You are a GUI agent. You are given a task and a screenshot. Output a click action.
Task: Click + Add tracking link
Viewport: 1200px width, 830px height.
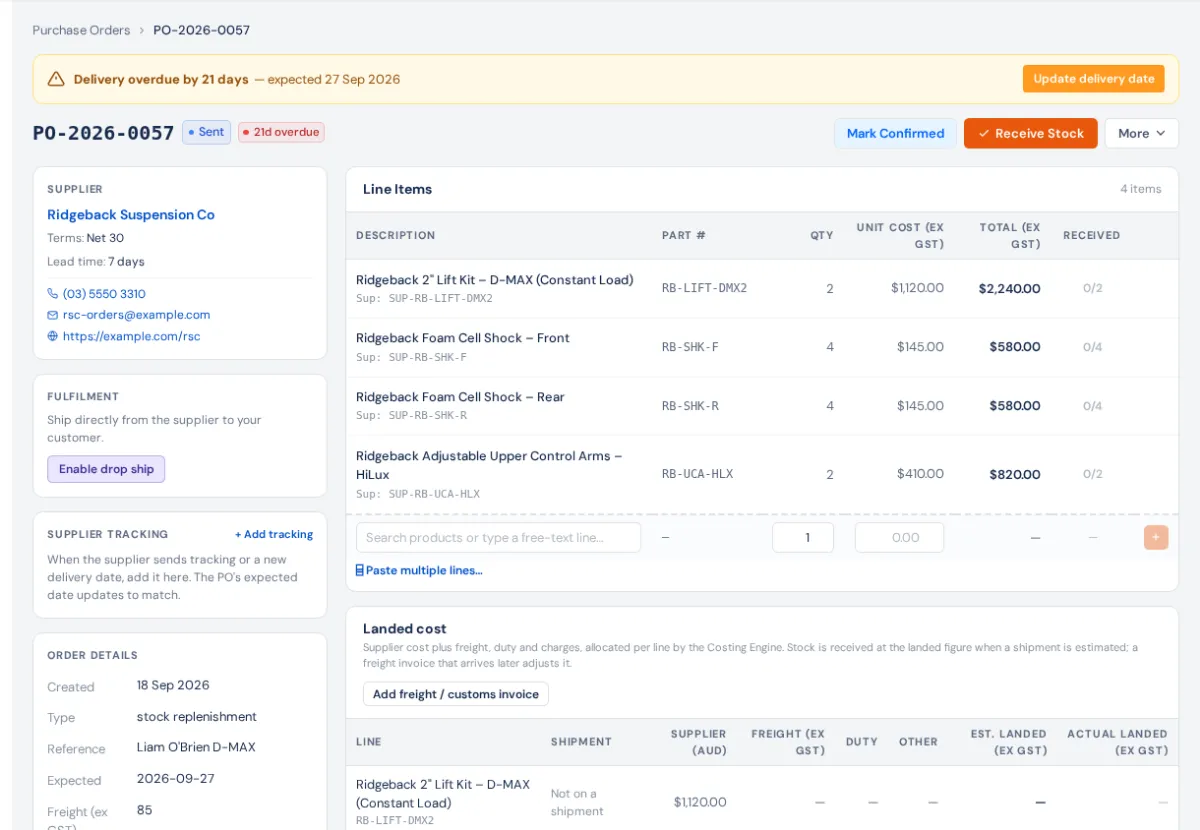tap(274, 535)
